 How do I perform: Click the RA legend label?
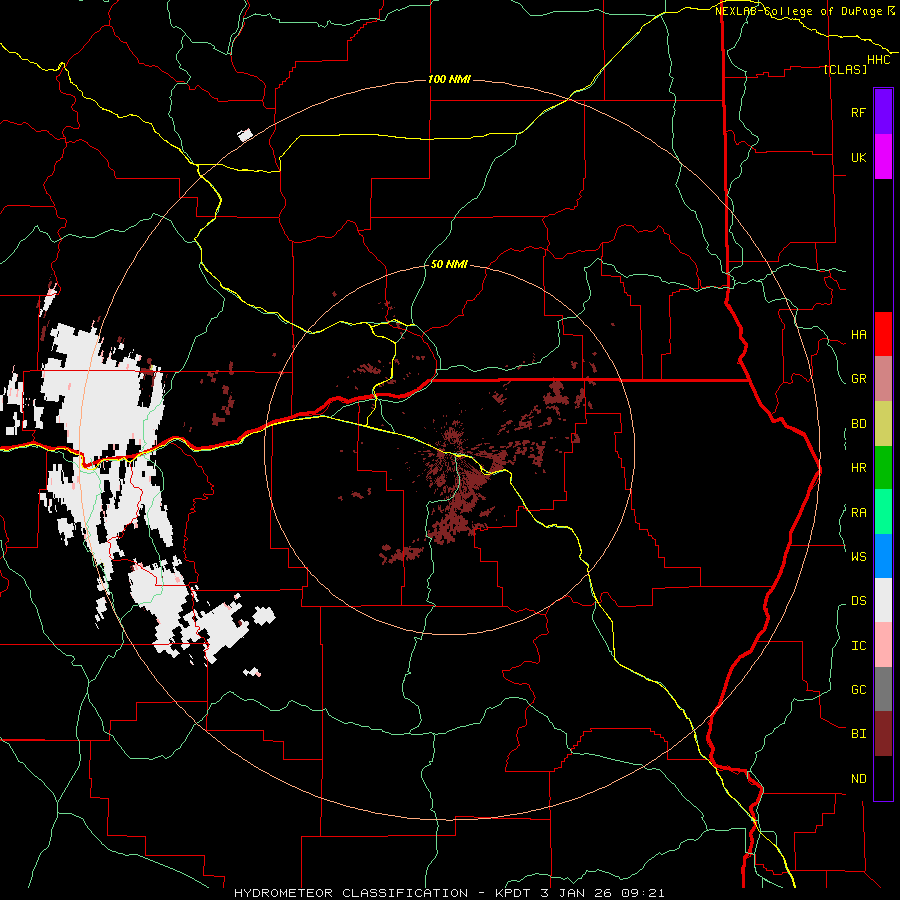click(859, 513)
